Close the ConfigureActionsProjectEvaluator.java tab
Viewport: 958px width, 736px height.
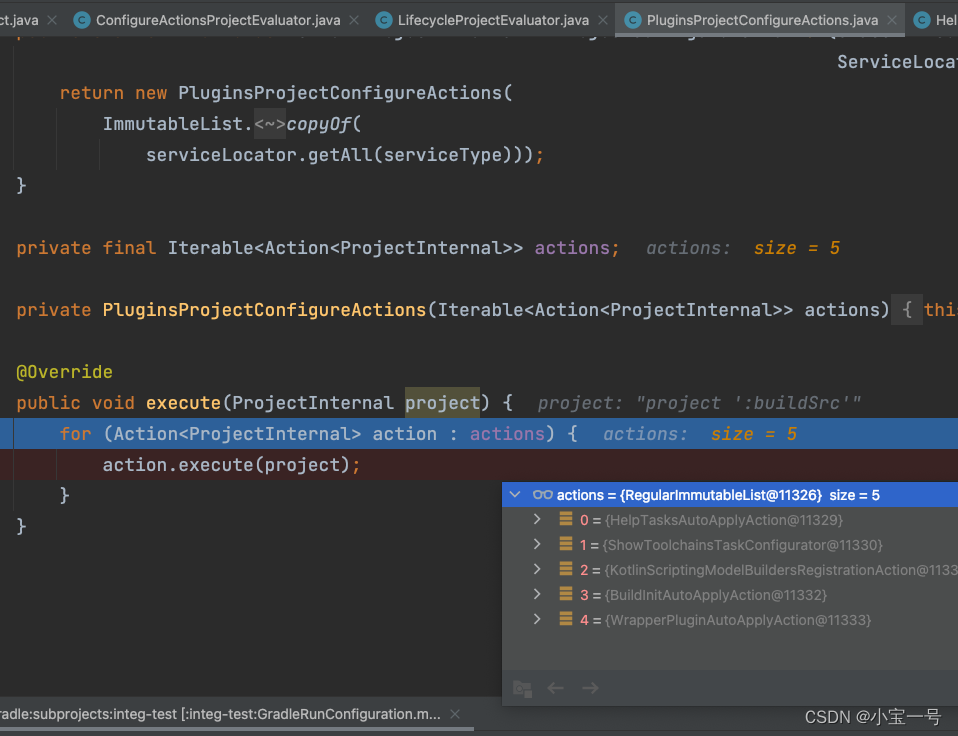pyautogui.click(x=354, y=20)
